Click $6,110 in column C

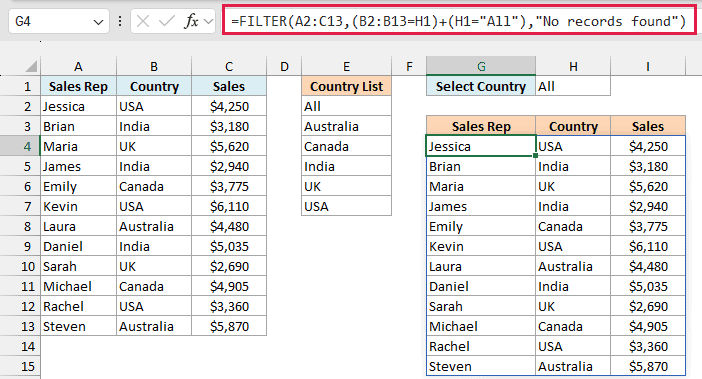point(229,206)
